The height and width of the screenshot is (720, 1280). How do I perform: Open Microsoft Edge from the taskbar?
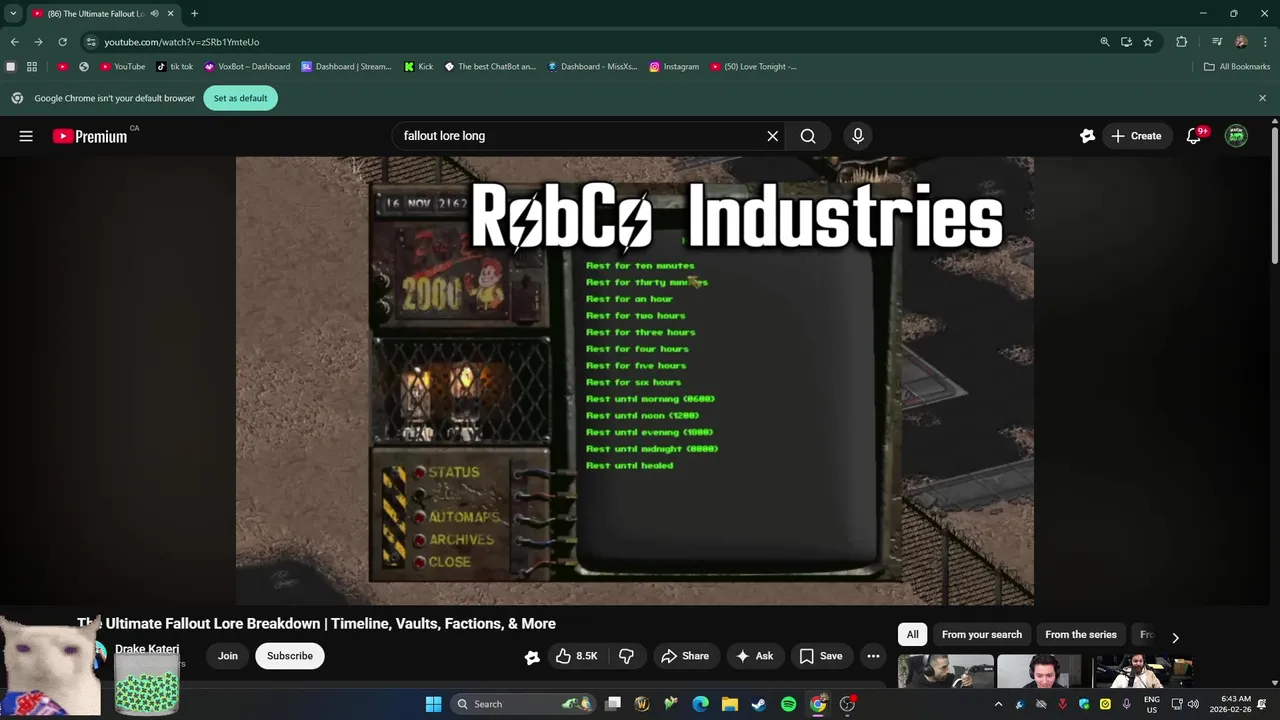[x=701, y=704]
